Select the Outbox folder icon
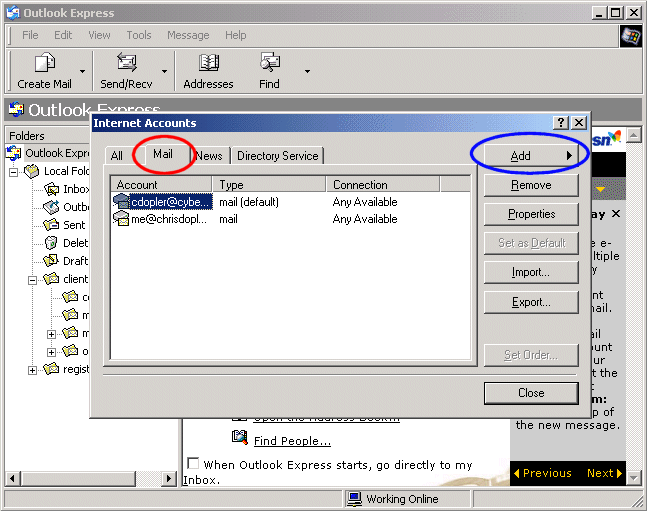 (52, 207)
